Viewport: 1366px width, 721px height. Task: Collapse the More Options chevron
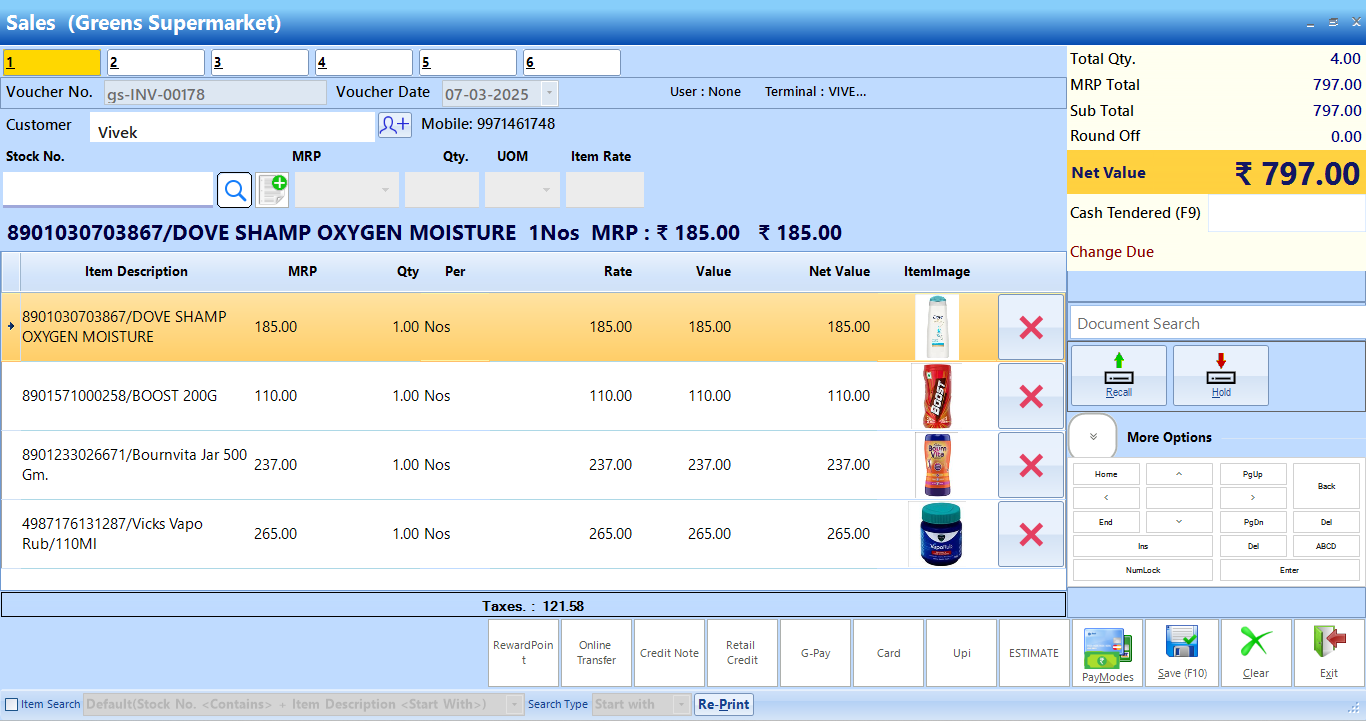[x=1093, y=437]
